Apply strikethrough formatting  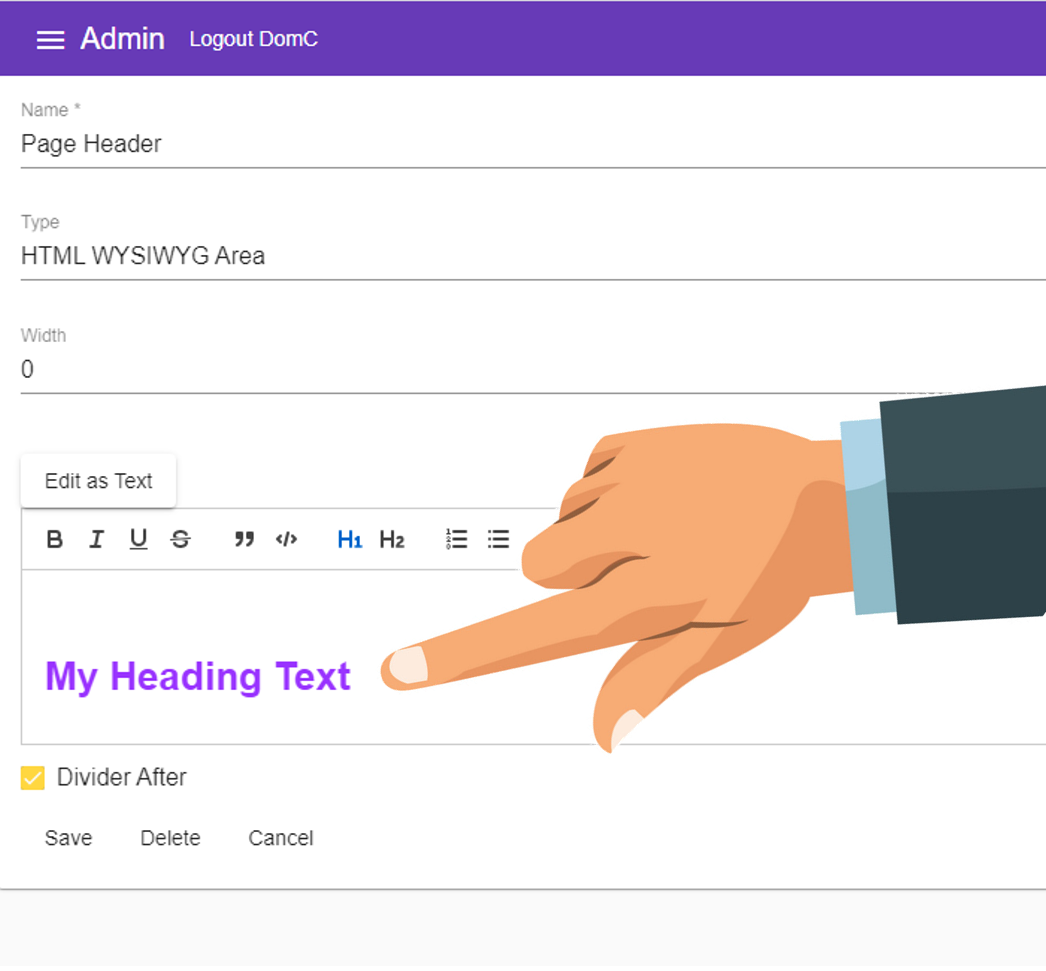(180, 539)
